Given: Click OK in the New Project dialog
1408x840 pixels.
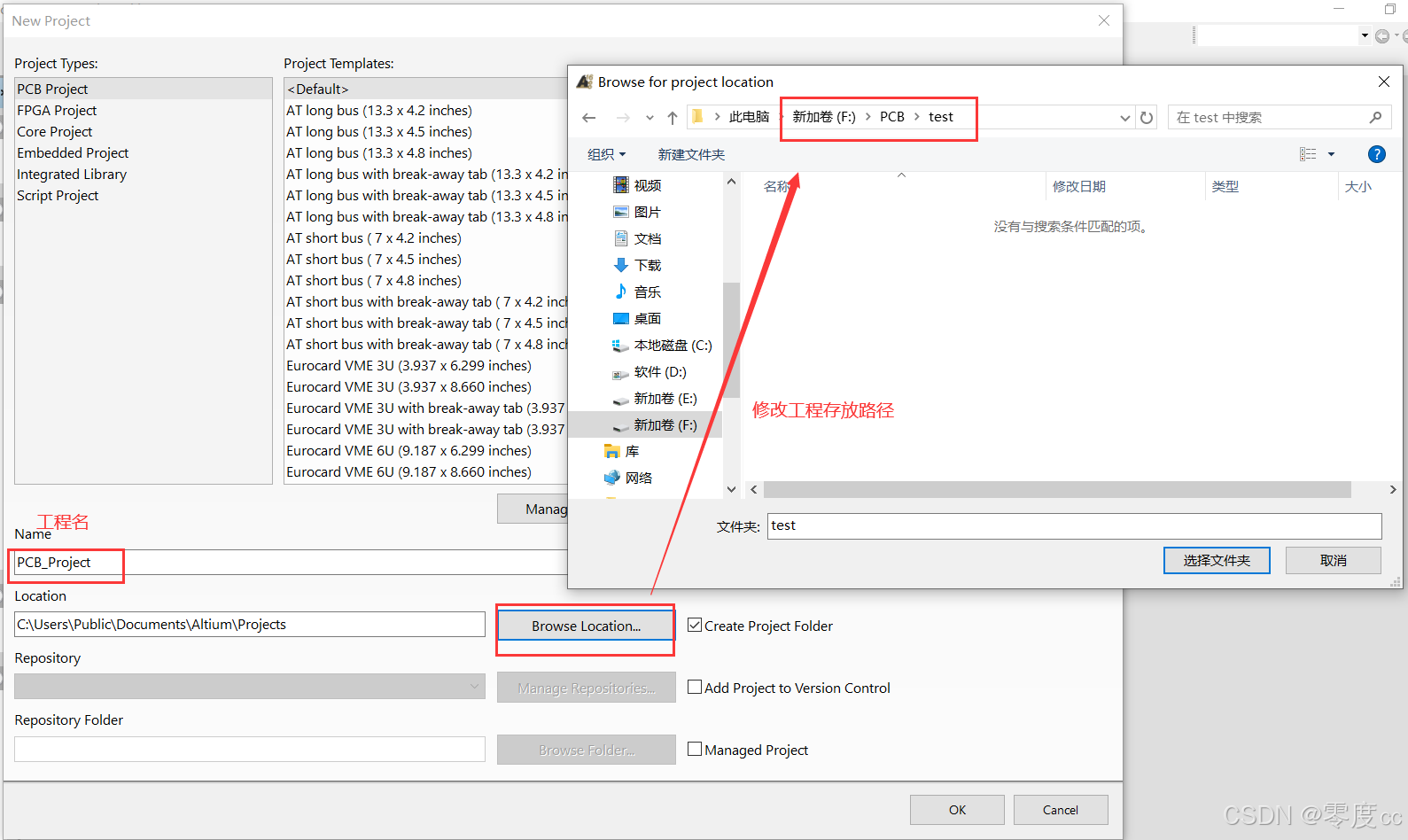Looking at the screenshot, I should (957, 810).
